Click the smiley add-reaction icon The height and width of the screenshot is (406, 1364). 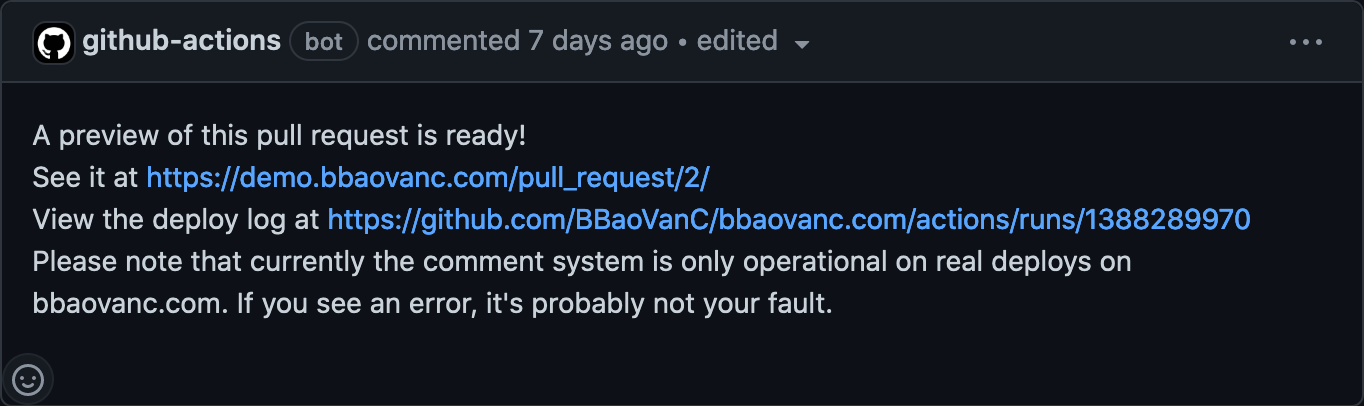(x=27, y=379)
